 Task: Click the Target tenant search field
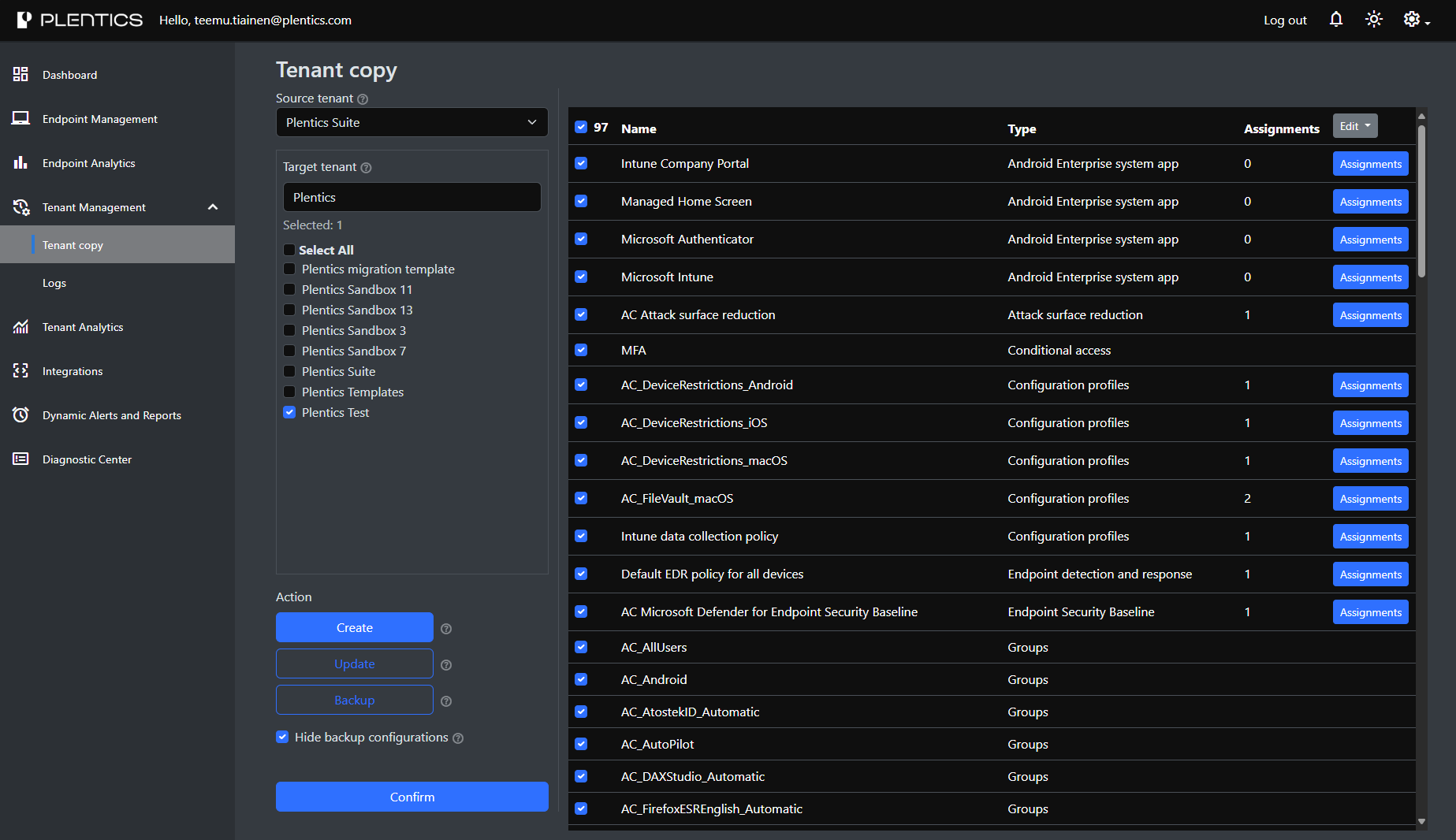(x=411, y=197)
